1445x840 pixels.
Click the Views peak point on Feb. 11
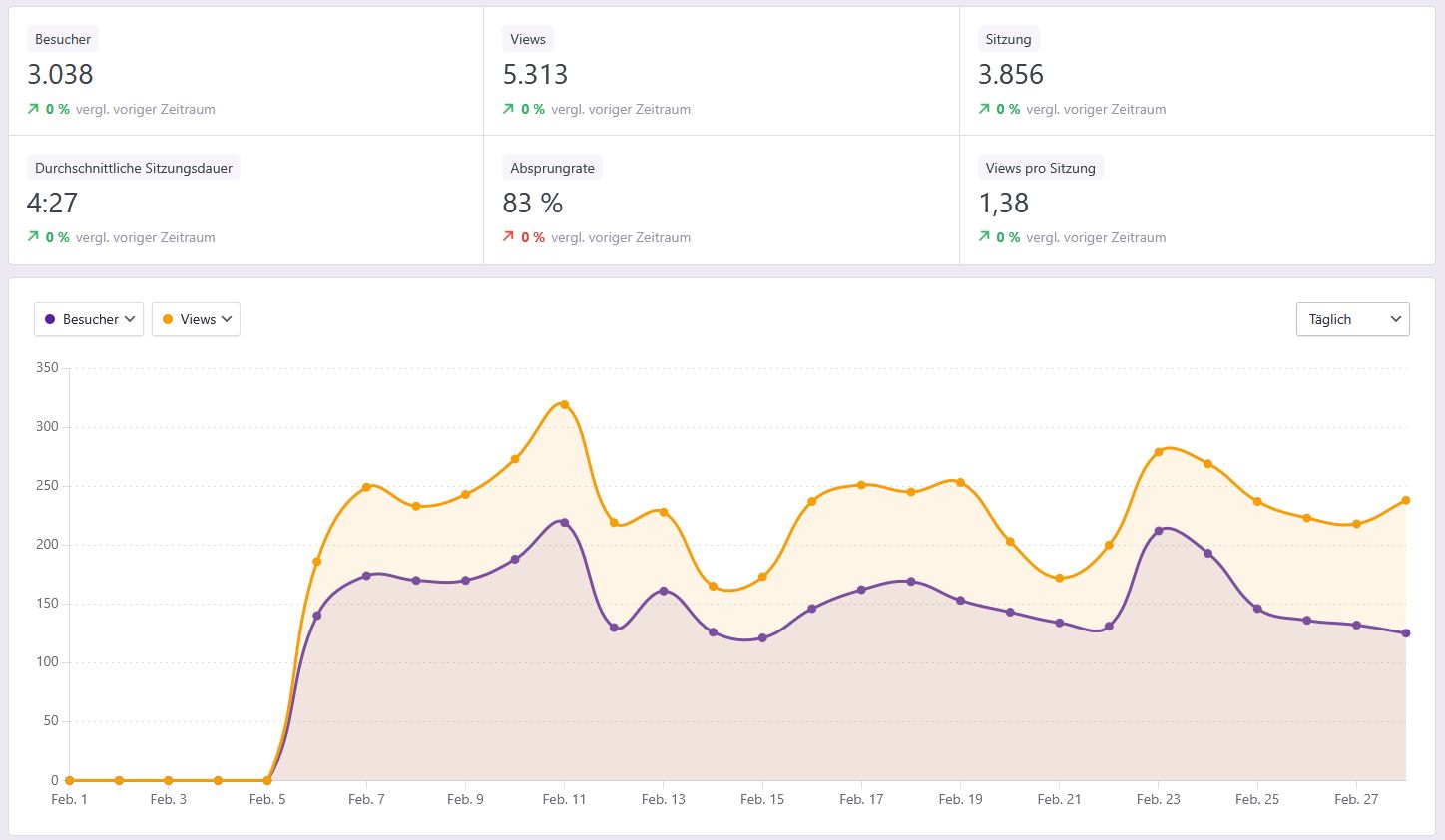pyautogui.click(x=565, y=404)
